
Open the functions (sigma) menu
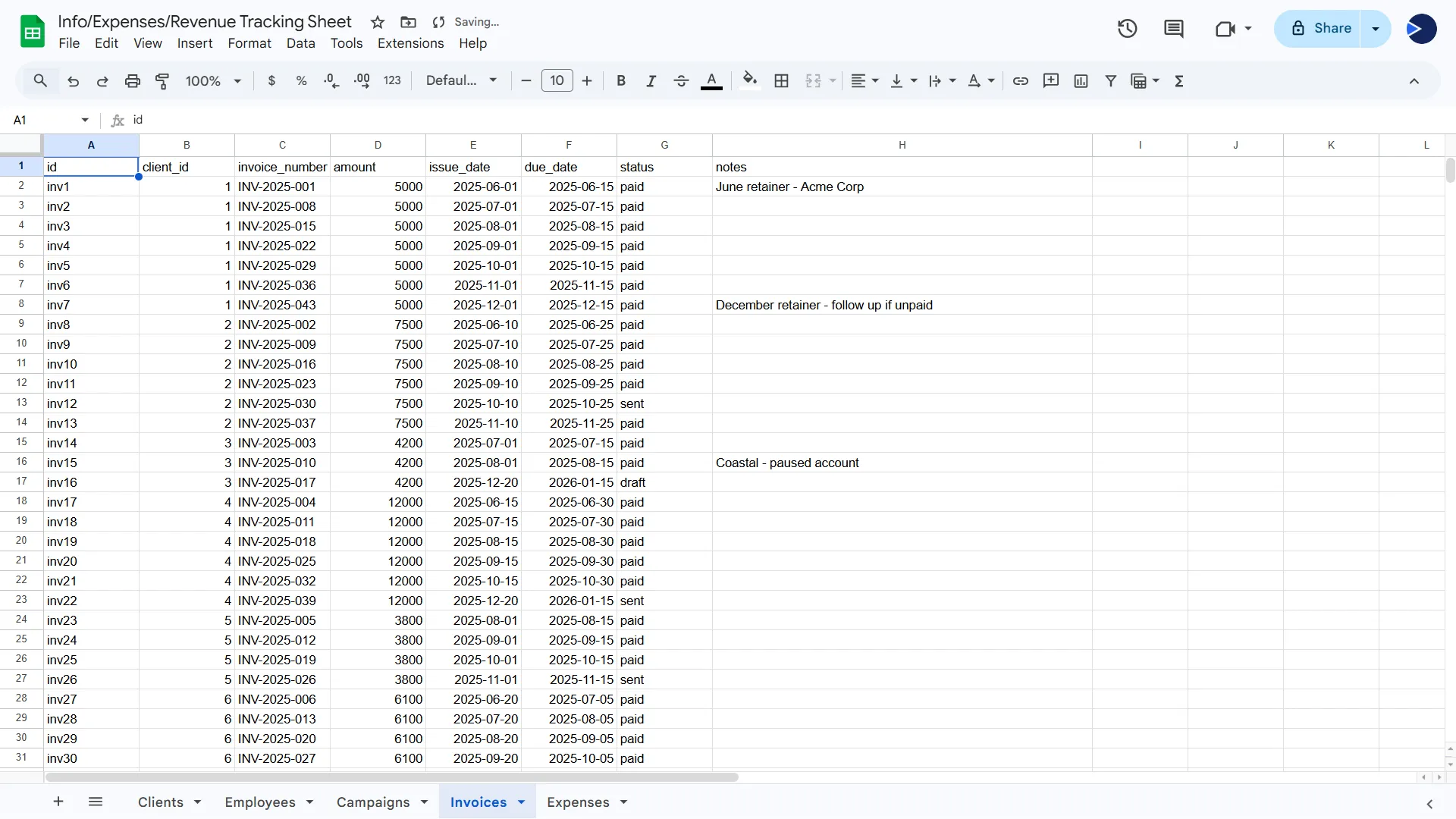[x=1179, y=80]
